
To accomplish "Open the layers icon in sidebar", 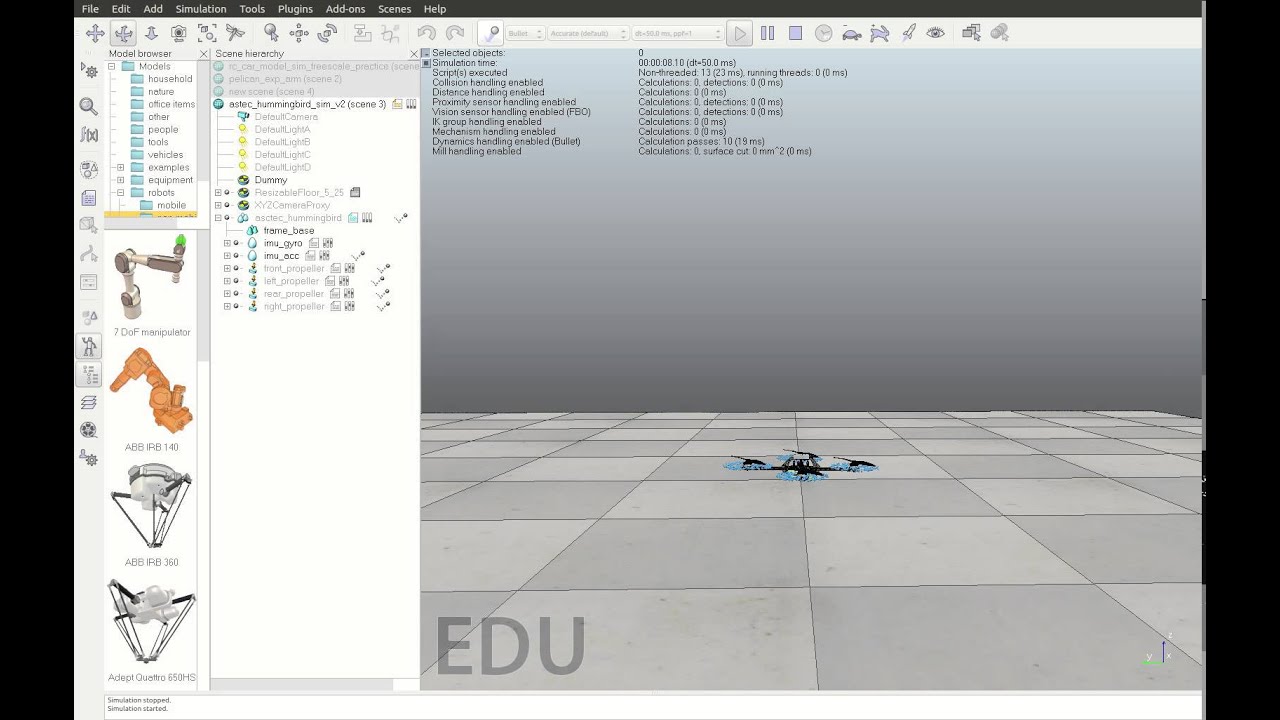I will (89, 403).
